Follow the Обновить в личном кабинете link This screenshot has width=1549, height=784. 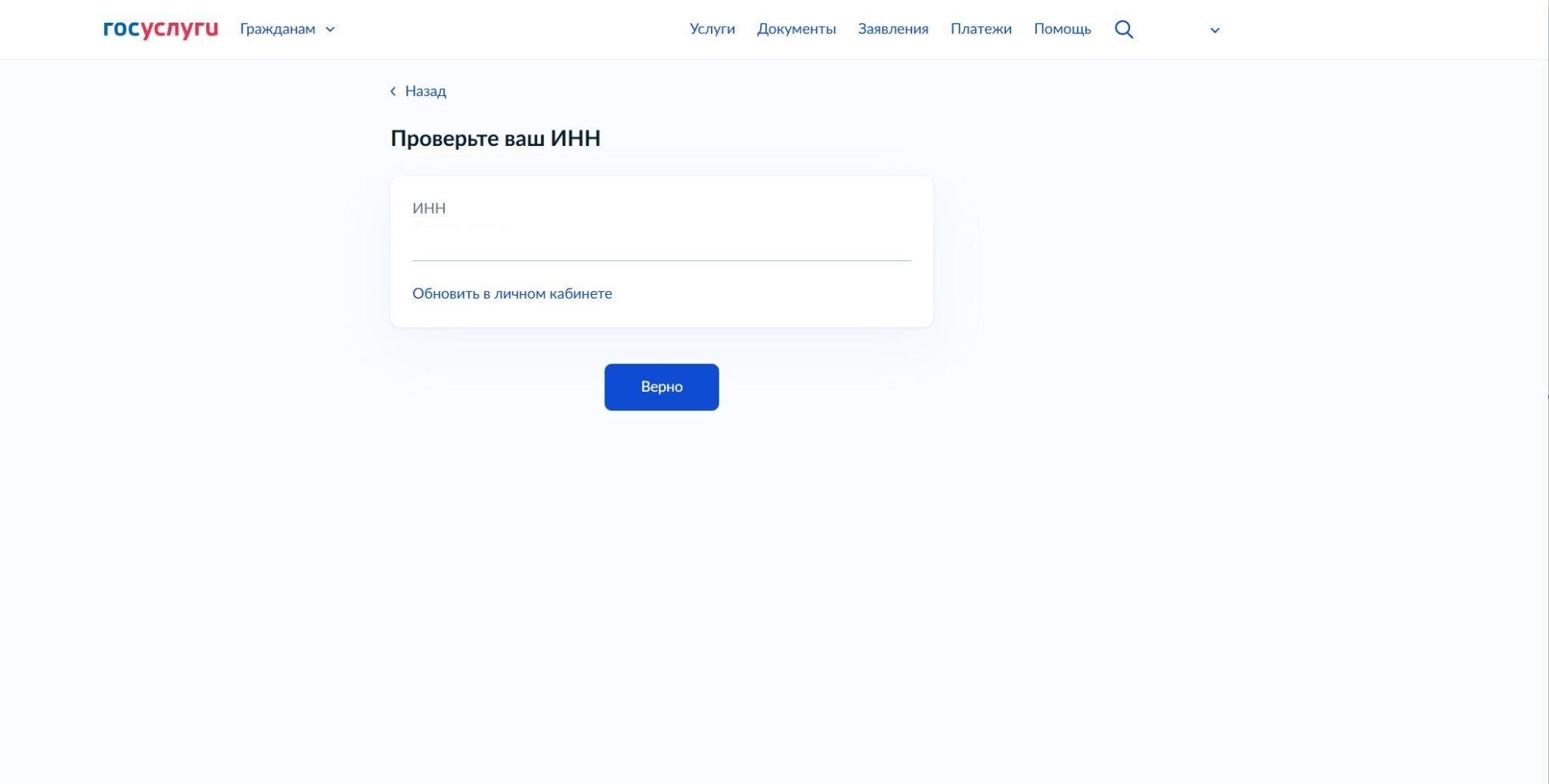512,293
